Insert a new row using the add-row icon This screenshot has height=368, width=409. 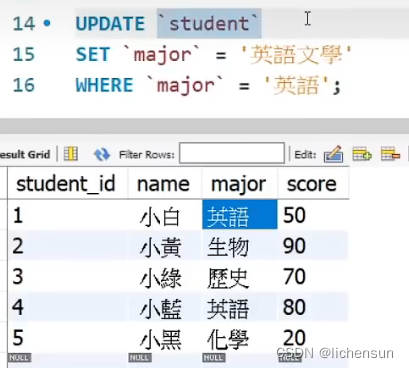362,154
